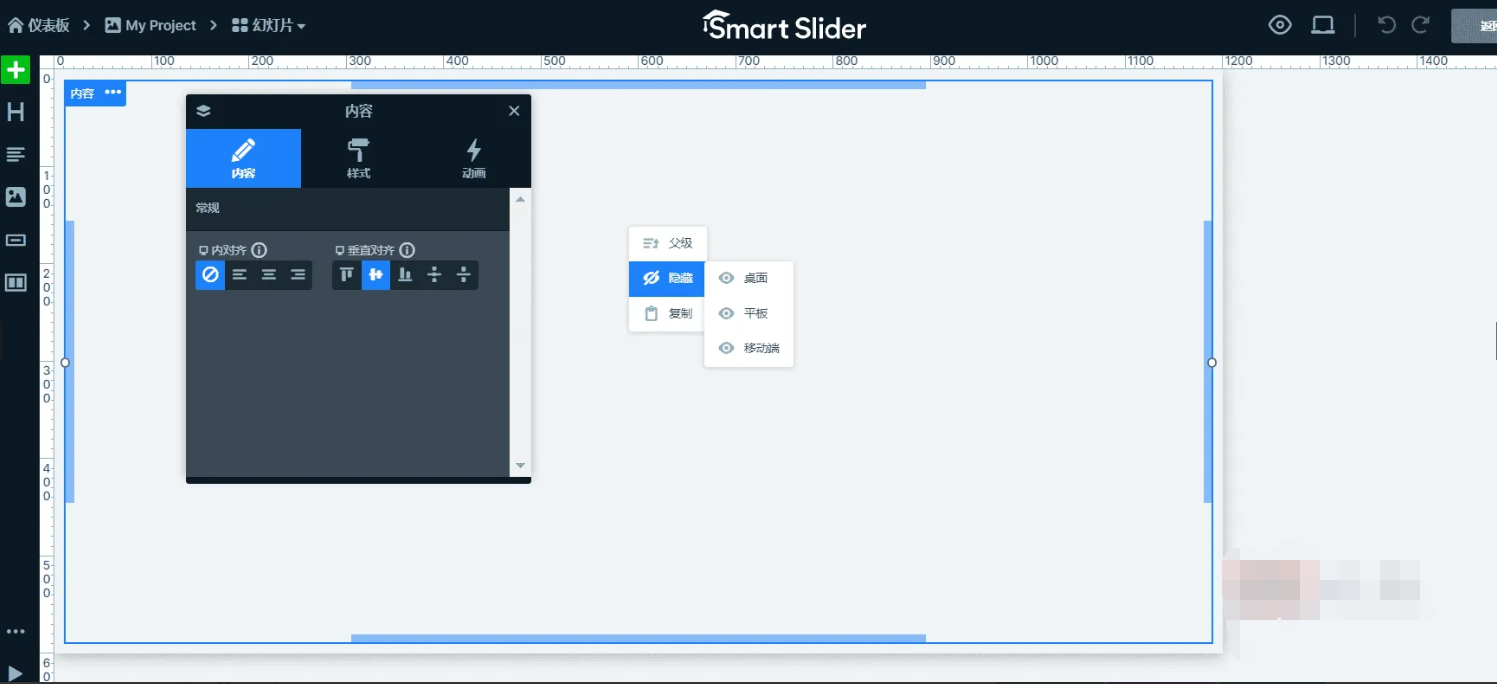Click the gray button at top right

tap(1474, 26)
